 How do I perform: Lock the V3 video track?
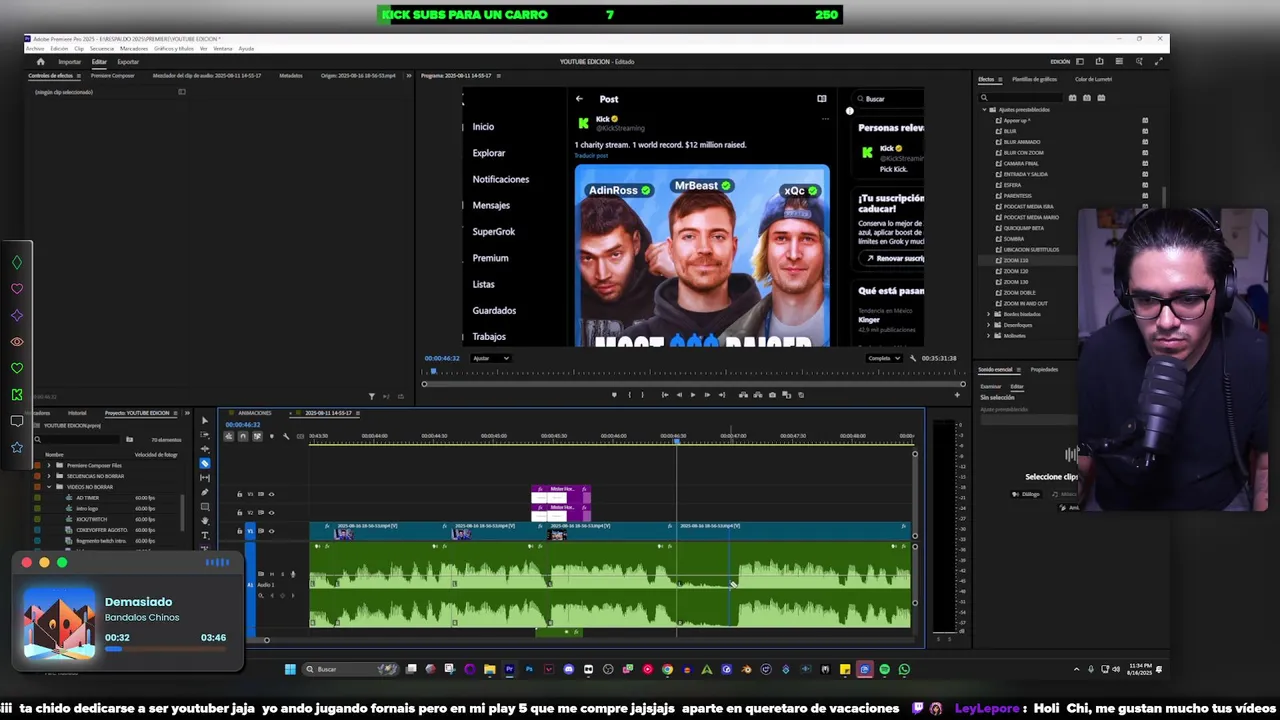tap(239, 494)
